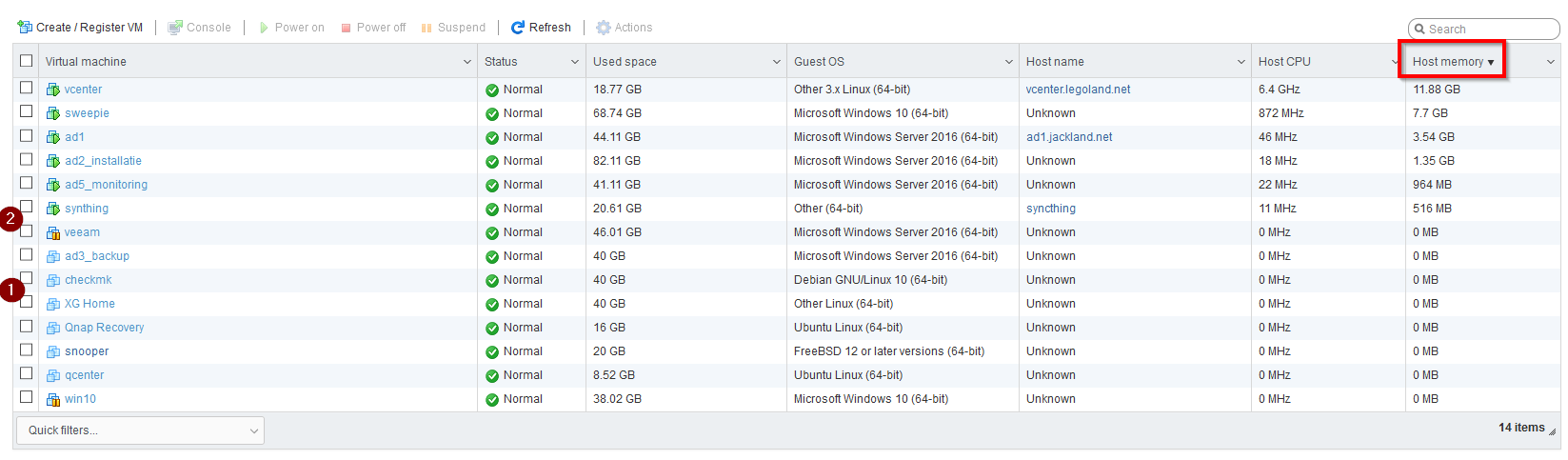
Task: Check the box for sweepie VM
Action: click(27, 111)
